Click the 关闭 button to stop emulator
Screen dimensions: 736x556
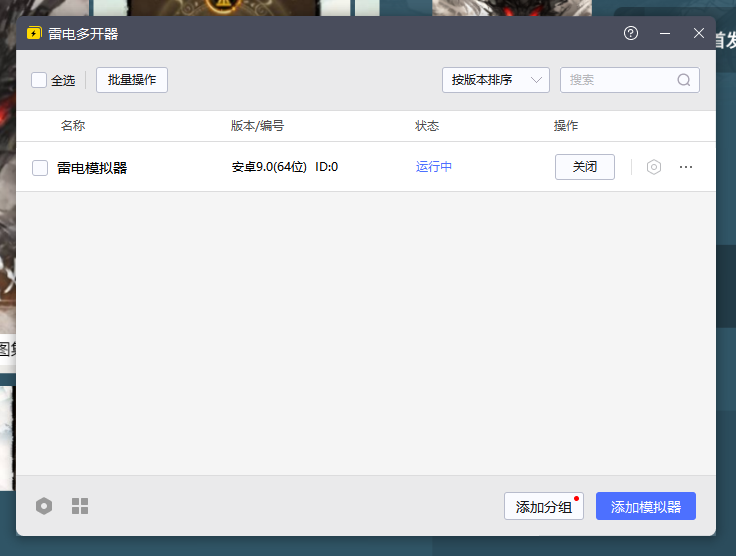click(585, 167)
